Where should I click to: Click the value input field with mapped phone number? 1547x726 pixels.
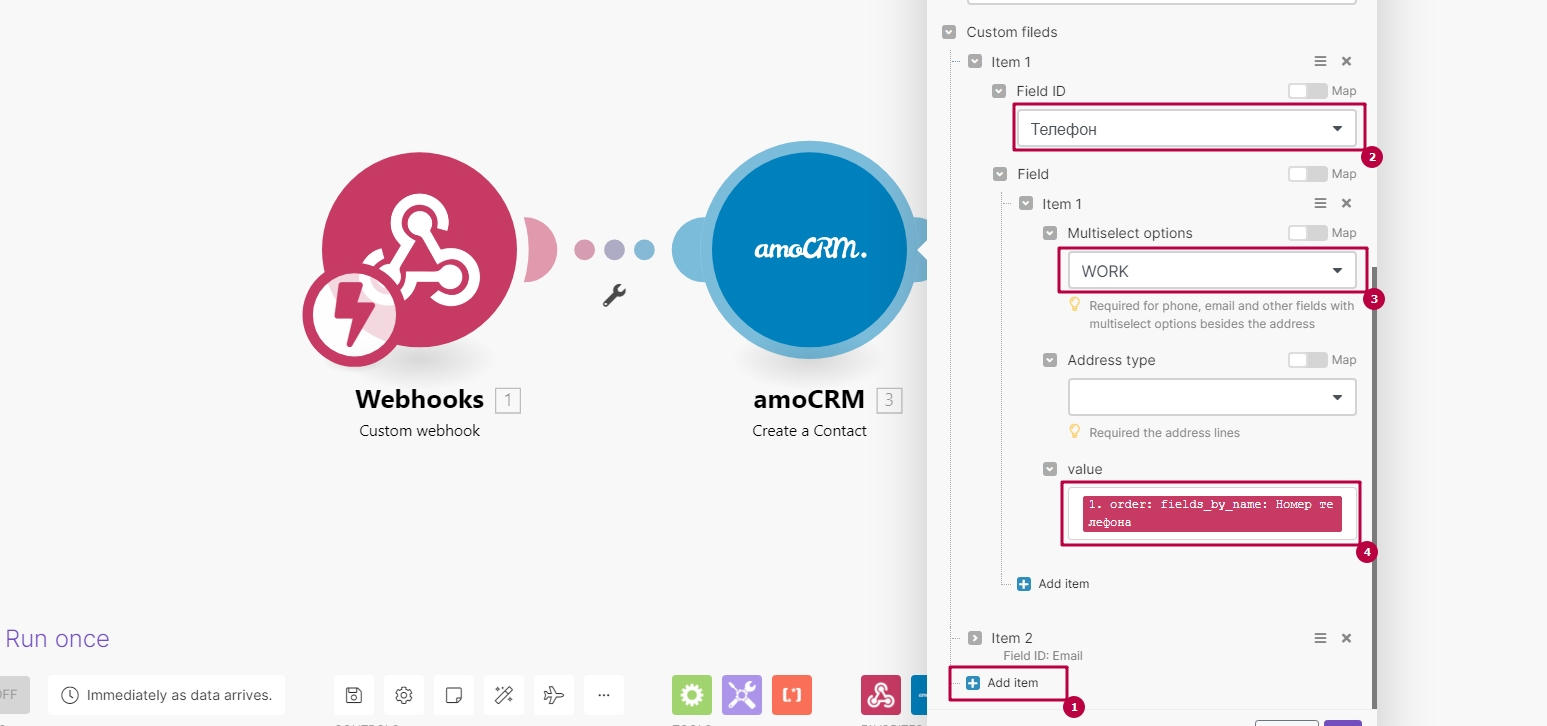tap(1212, 514)
